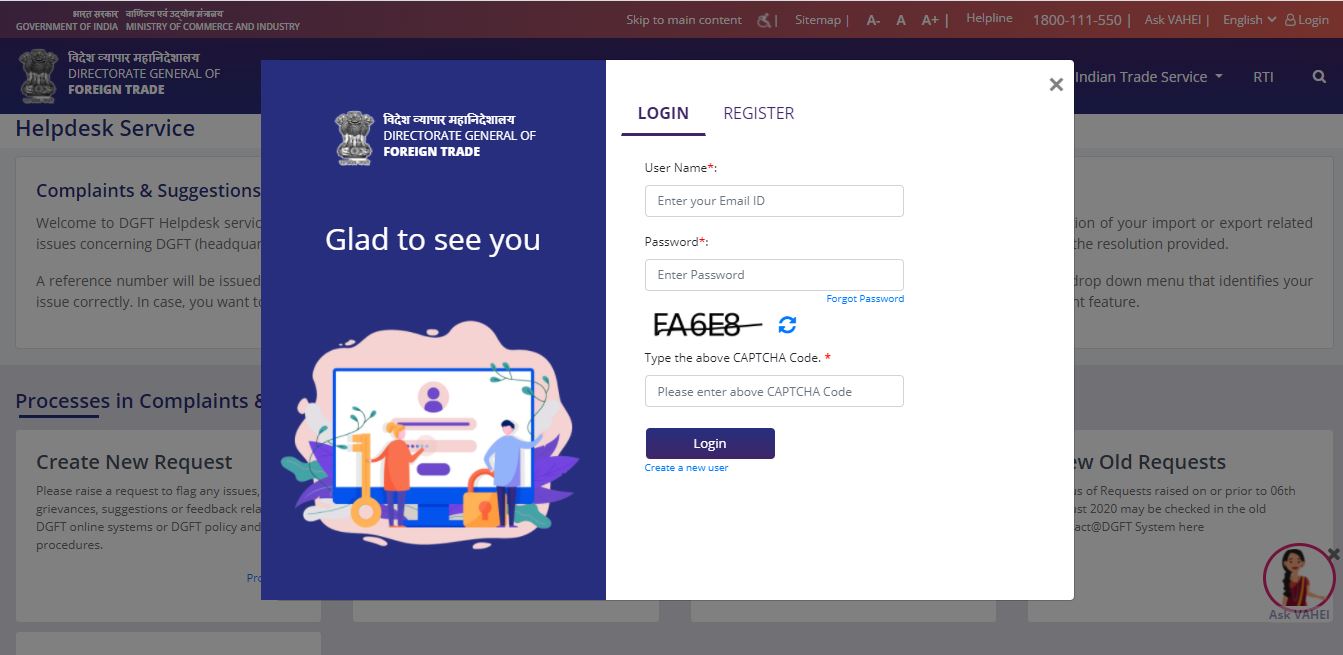
Task: Increase font size with A+ button
Action: pos(930,20)
